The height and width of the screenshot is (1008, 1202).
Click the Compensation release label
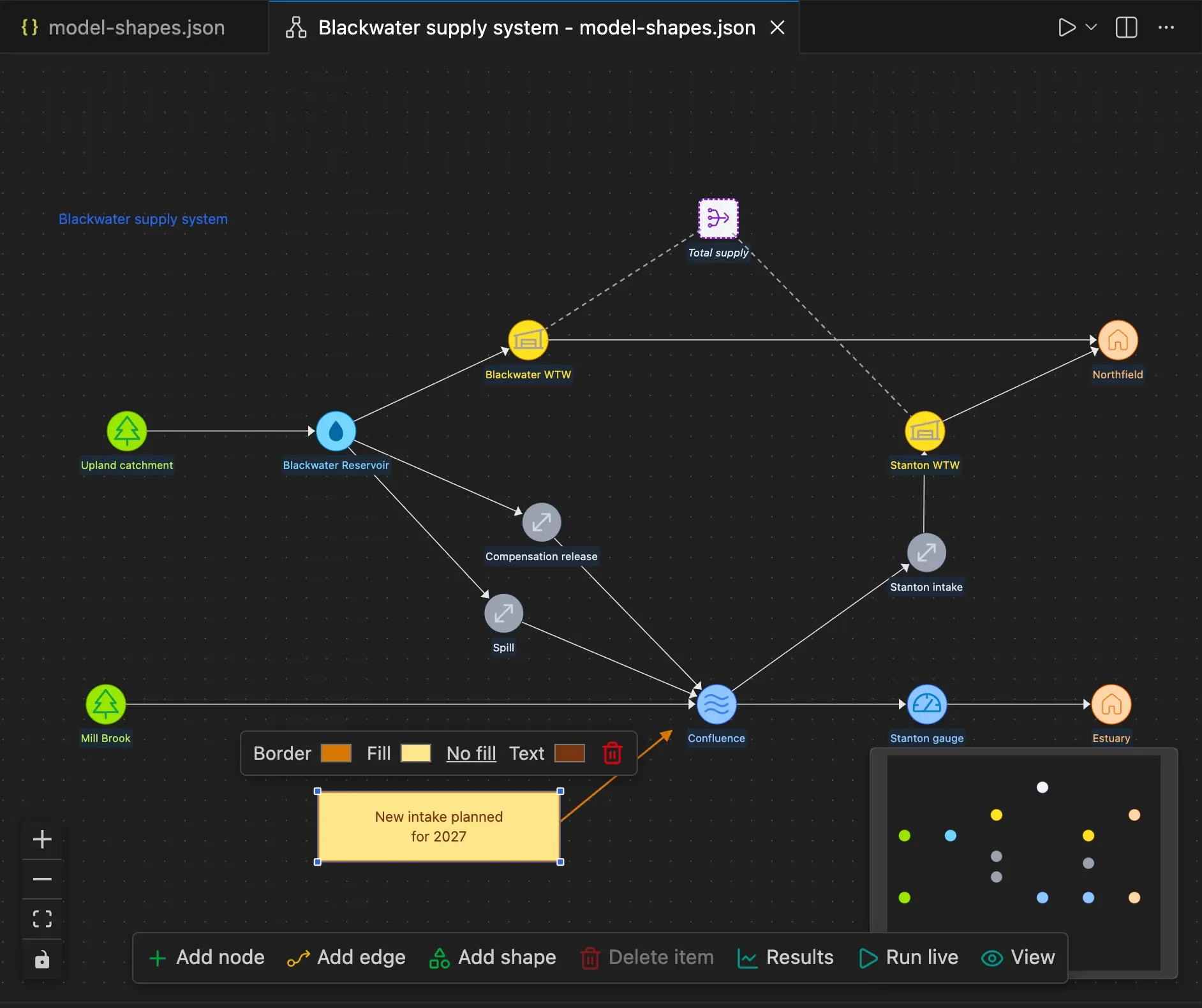[x=542, y=556]
